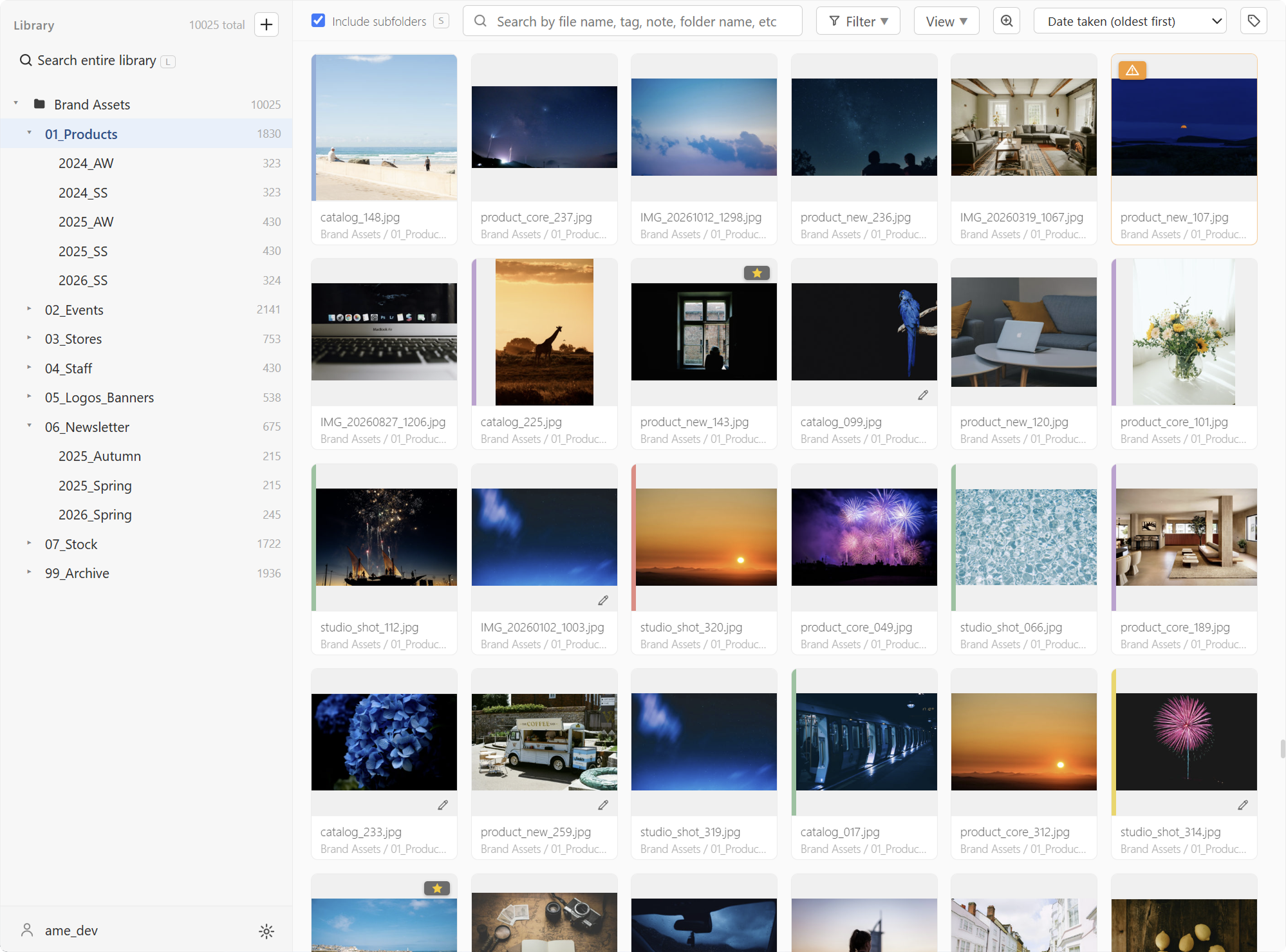Click the ame_dev user icon
The height and width of the screenshot is (952, 1286).
point(27,930)
